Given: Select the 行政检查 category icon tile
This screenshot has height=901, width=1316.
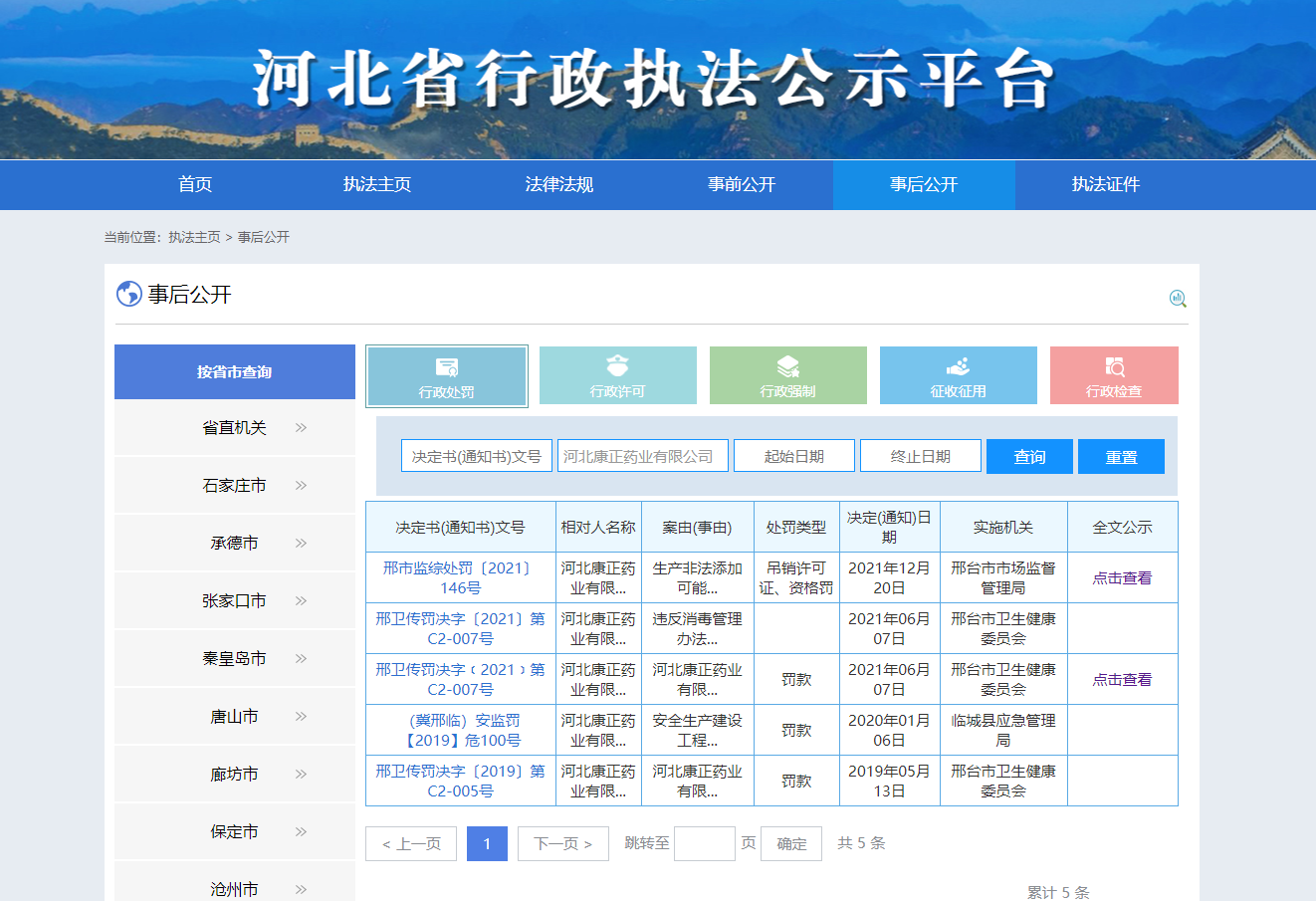Looking at the screenshot, I should click(x=1114, y=375).
